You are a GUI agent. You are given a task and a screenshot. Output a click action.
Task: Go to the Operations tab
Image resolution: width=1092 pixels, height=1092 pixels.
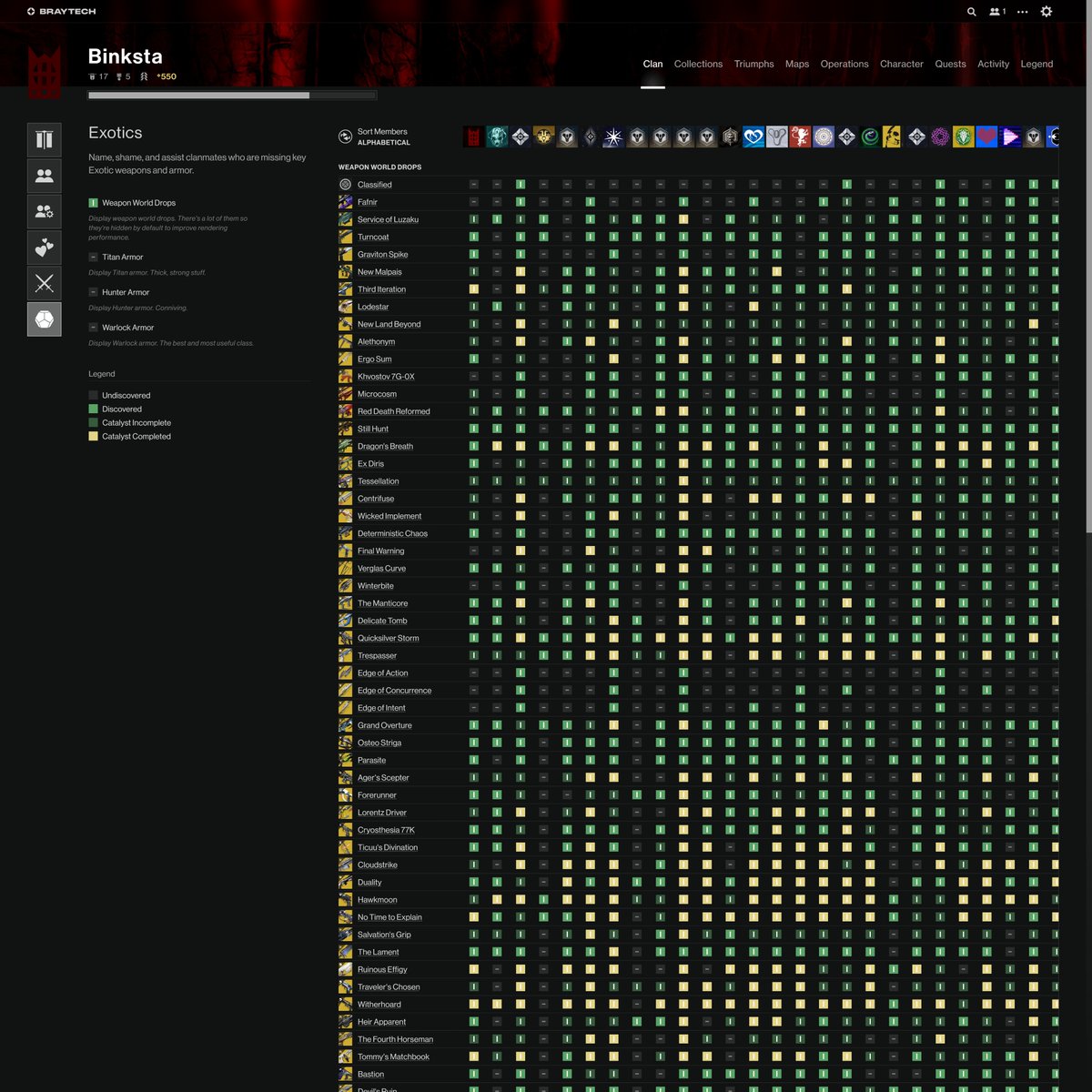844,64
